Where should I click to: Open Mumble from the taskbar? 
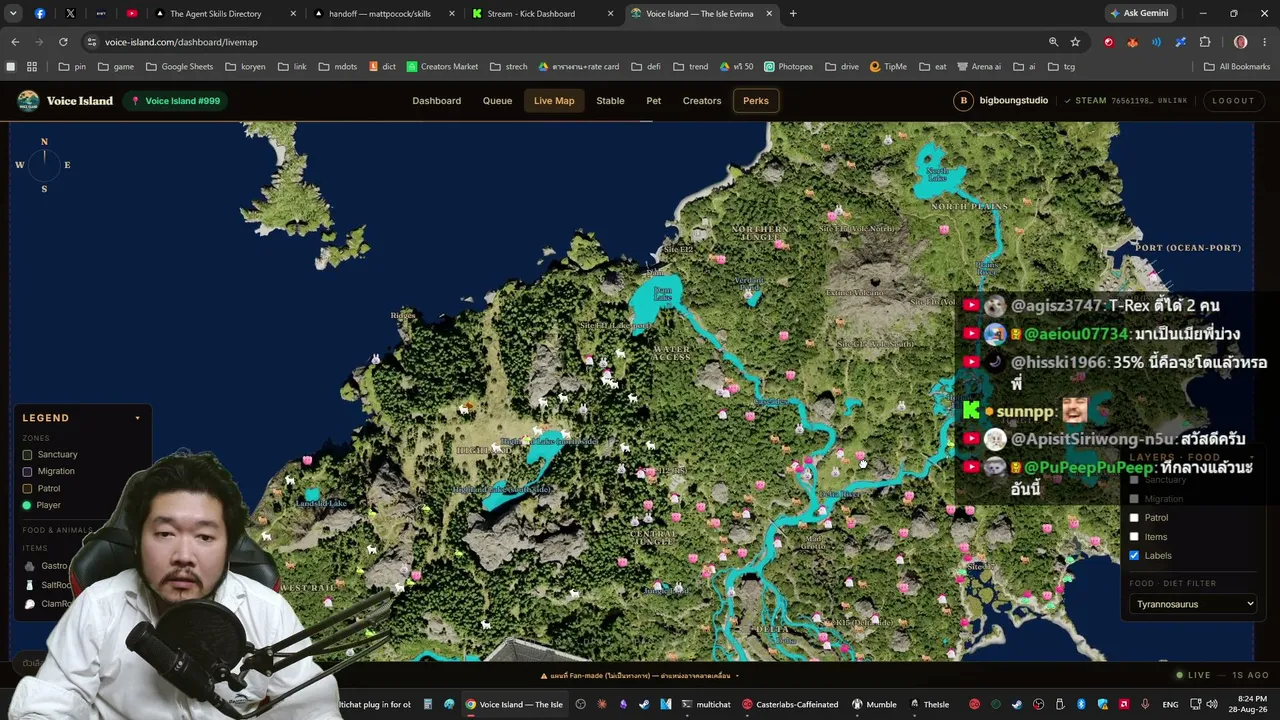[874, 704]
